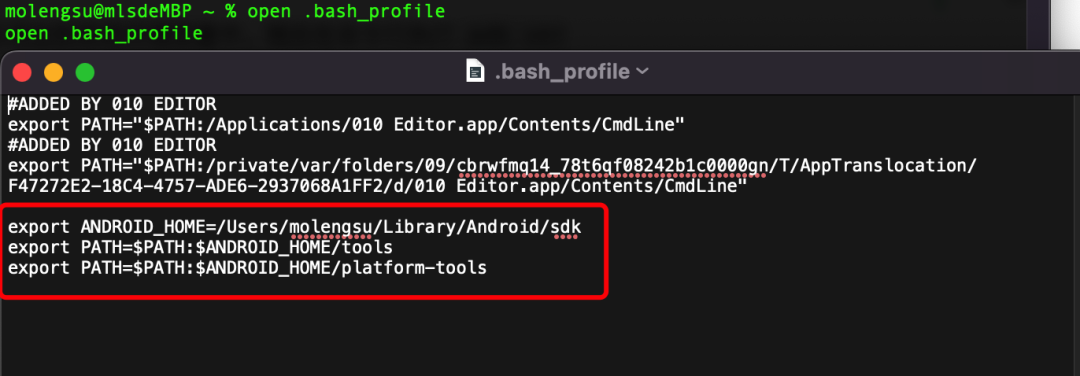Viewport: 1080px width, 376px height.
Task: Click the blank line above ANDROID_HOME export
Action: [303, 207]
